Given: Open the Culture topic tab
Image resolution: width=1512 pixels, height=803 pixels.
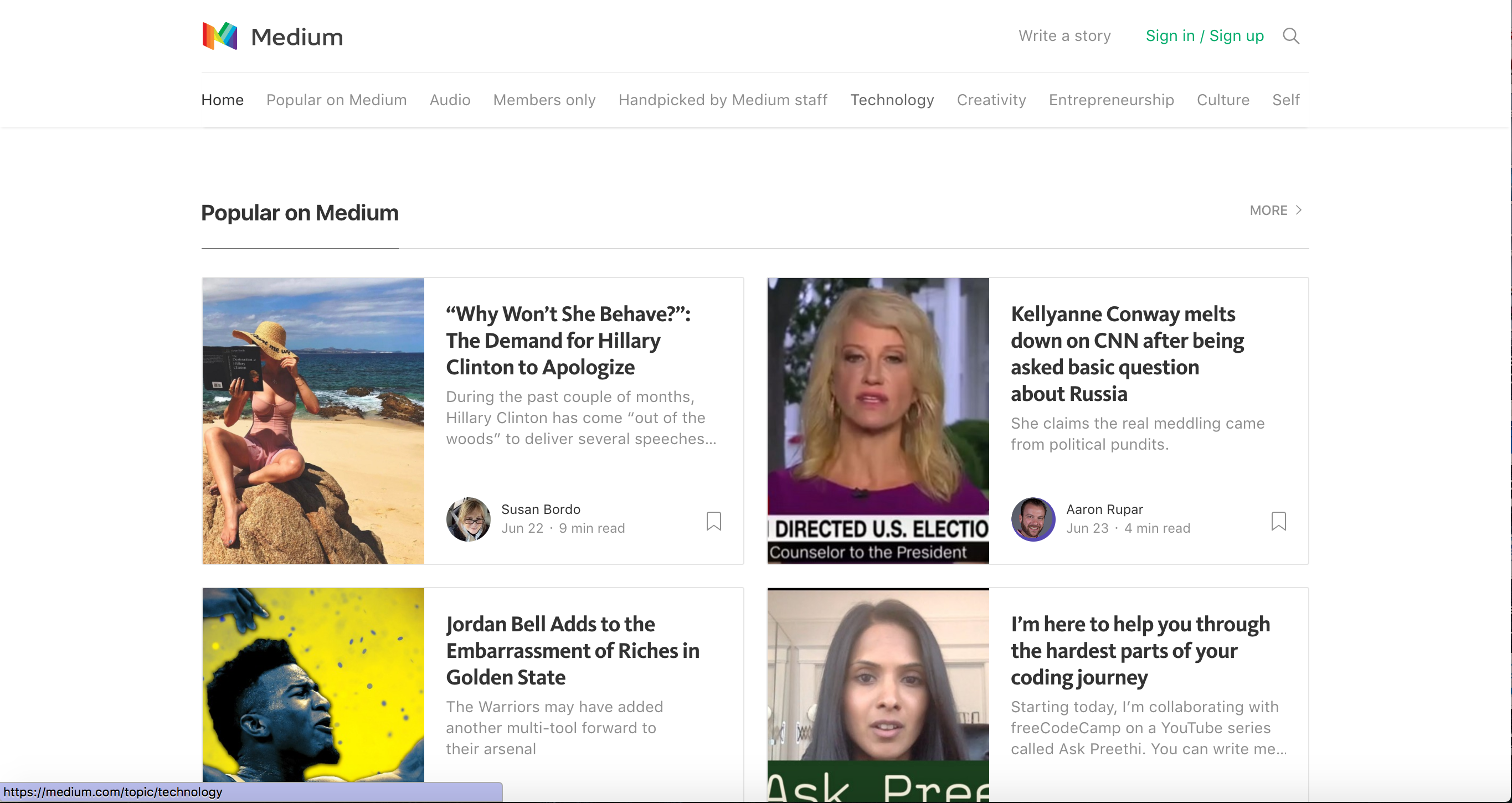Looking at the screenshot, I should (x=1223, y=100).
